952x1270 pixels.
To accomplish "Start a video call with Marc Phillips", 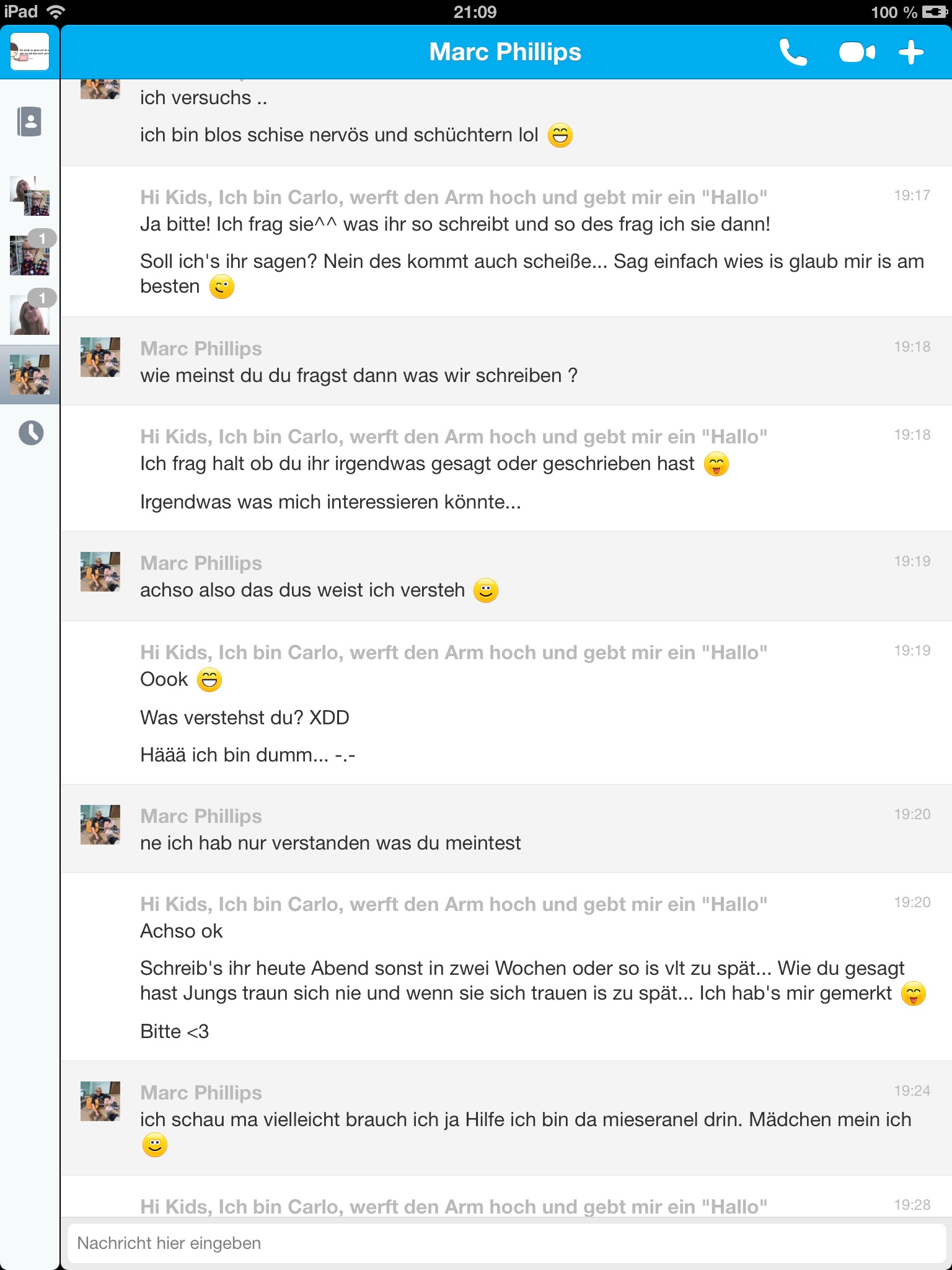I will (857, 53).
